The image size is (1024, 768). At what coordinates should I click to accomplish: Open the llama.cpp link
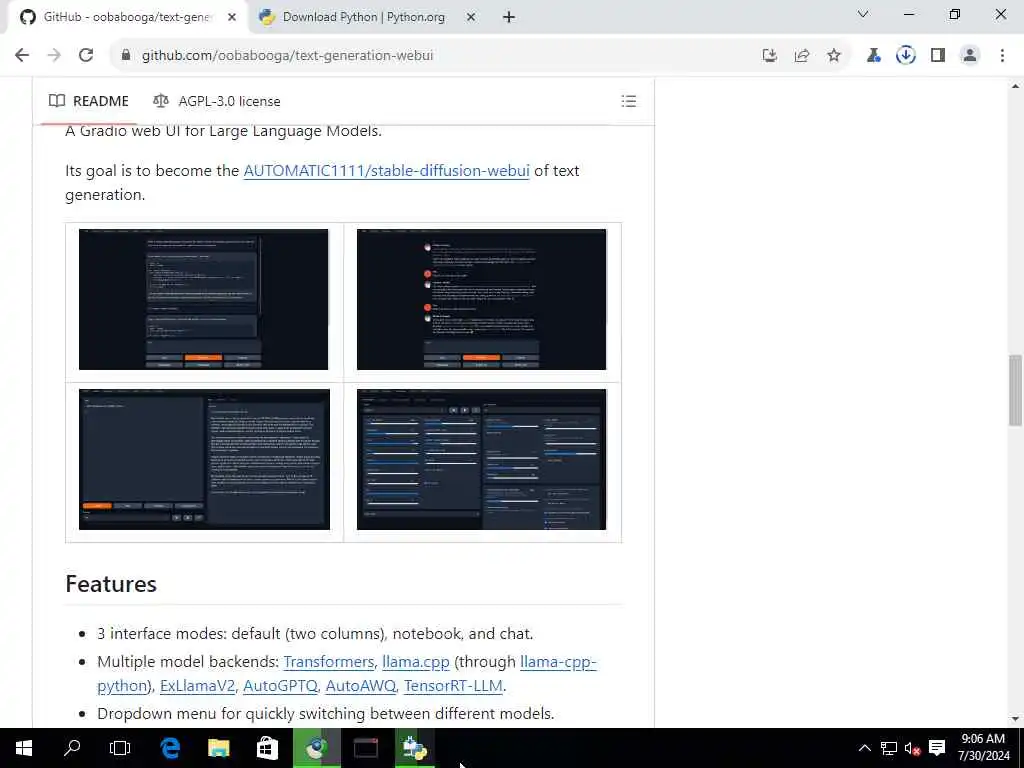pos(416,662)
